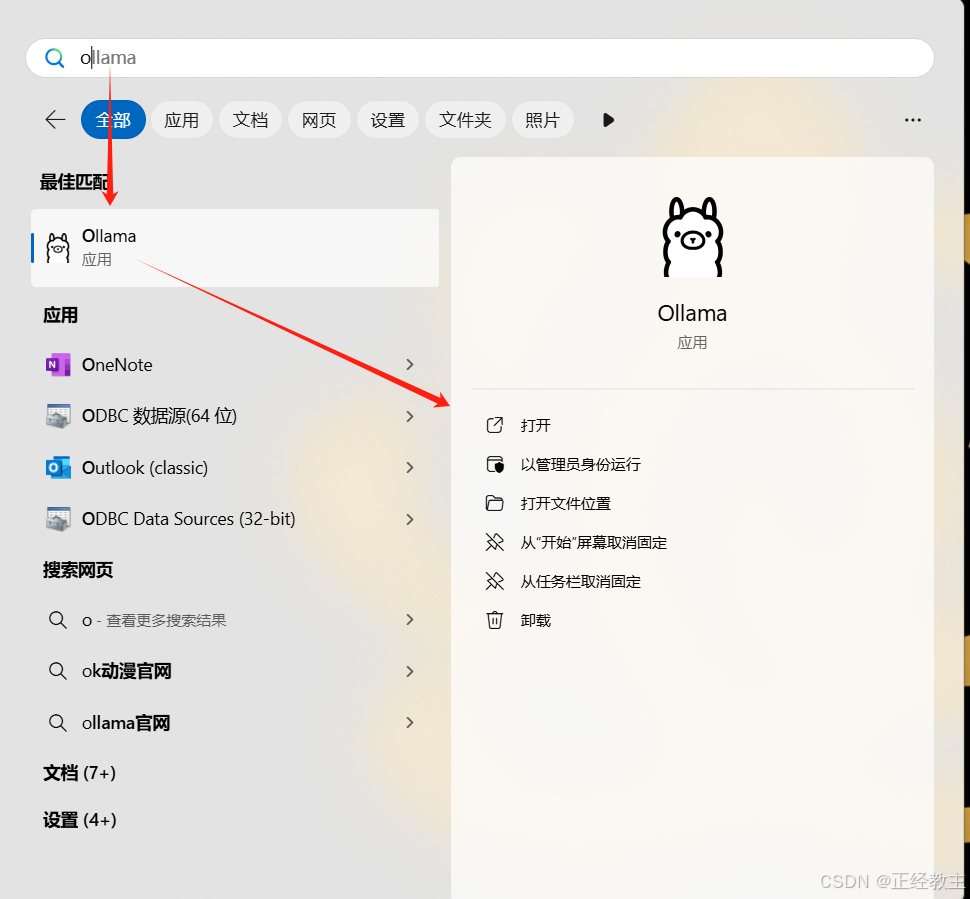The image size is (970, 899).
Task: Switch to the 应用 filter tab
Action: click(182, 119)
